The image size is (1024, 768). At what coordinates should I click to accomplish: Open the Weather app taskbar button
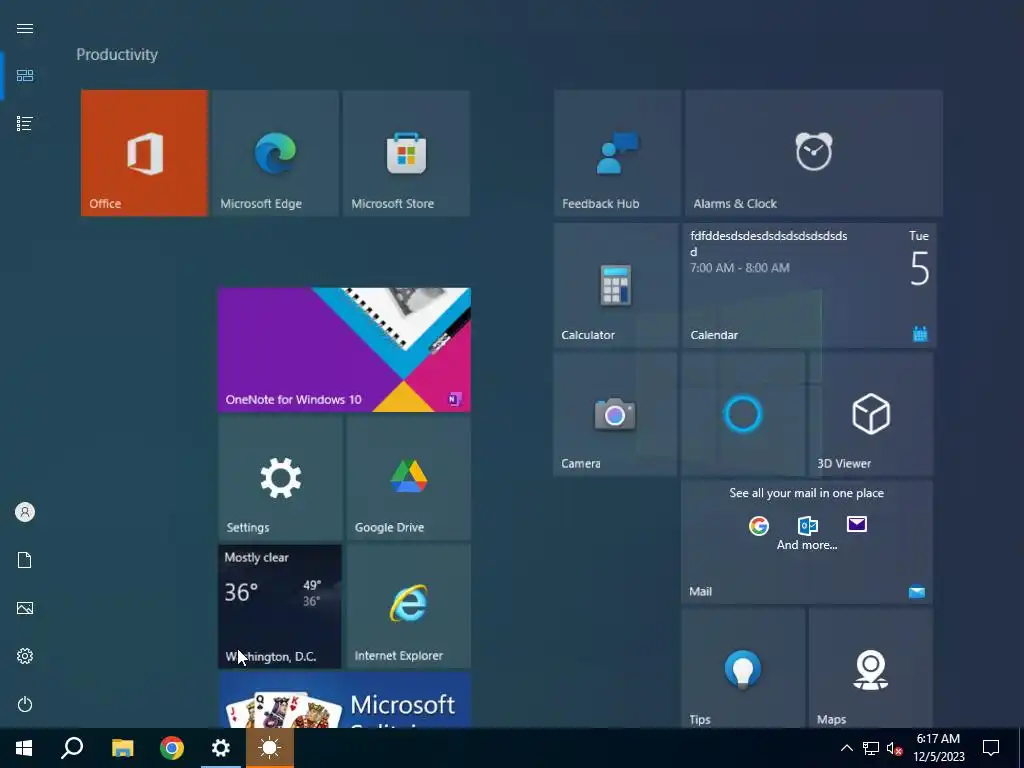(x=270, y=748)
